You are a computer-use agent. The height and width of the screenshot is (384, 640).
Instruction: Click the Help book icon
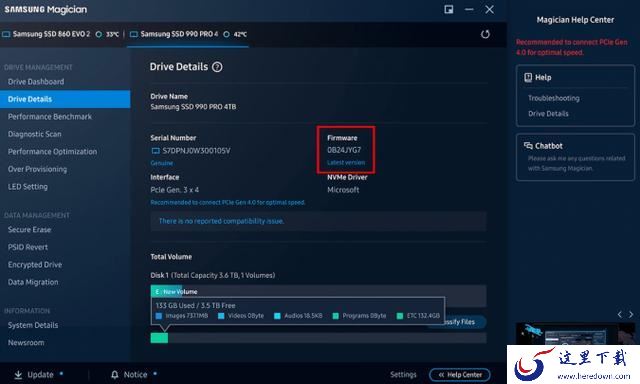click(528, 77)
